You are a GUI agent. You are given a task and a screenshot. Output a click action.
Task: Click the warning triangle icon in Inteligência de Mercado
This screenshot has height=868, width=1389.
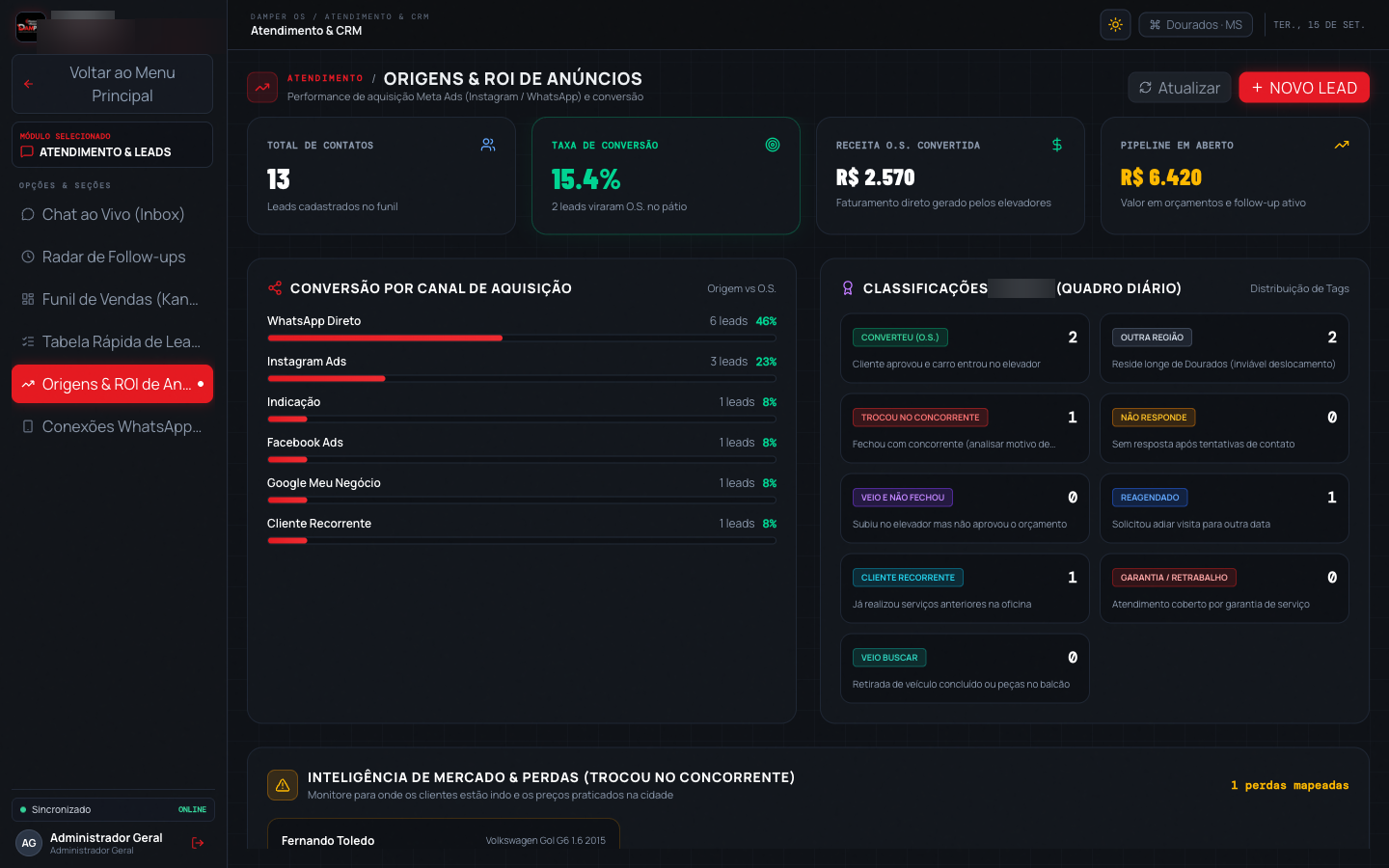[x=283, y=785]
